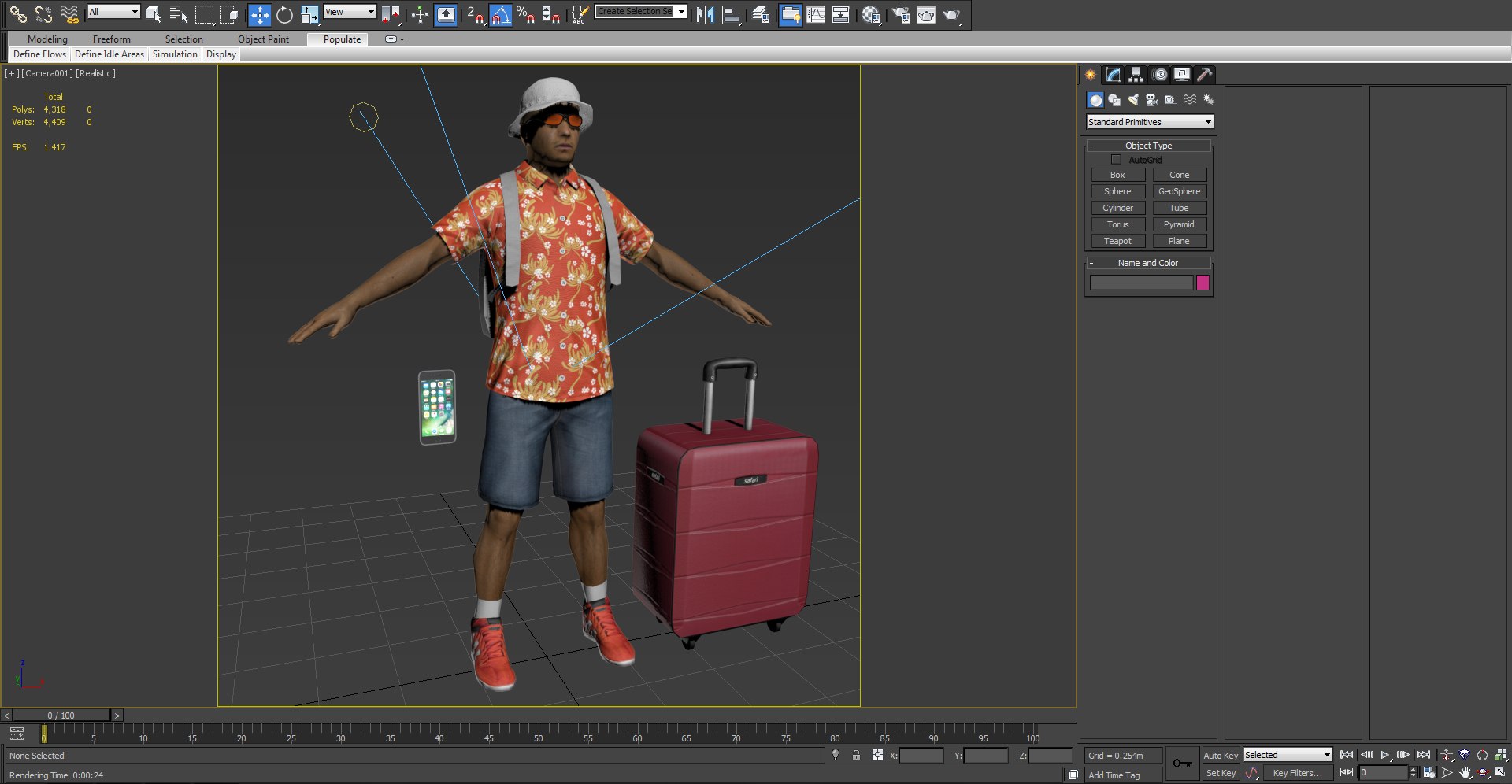Click the object name input field
Screen dimensions: 1512x784
click(x=1141, y=283)
